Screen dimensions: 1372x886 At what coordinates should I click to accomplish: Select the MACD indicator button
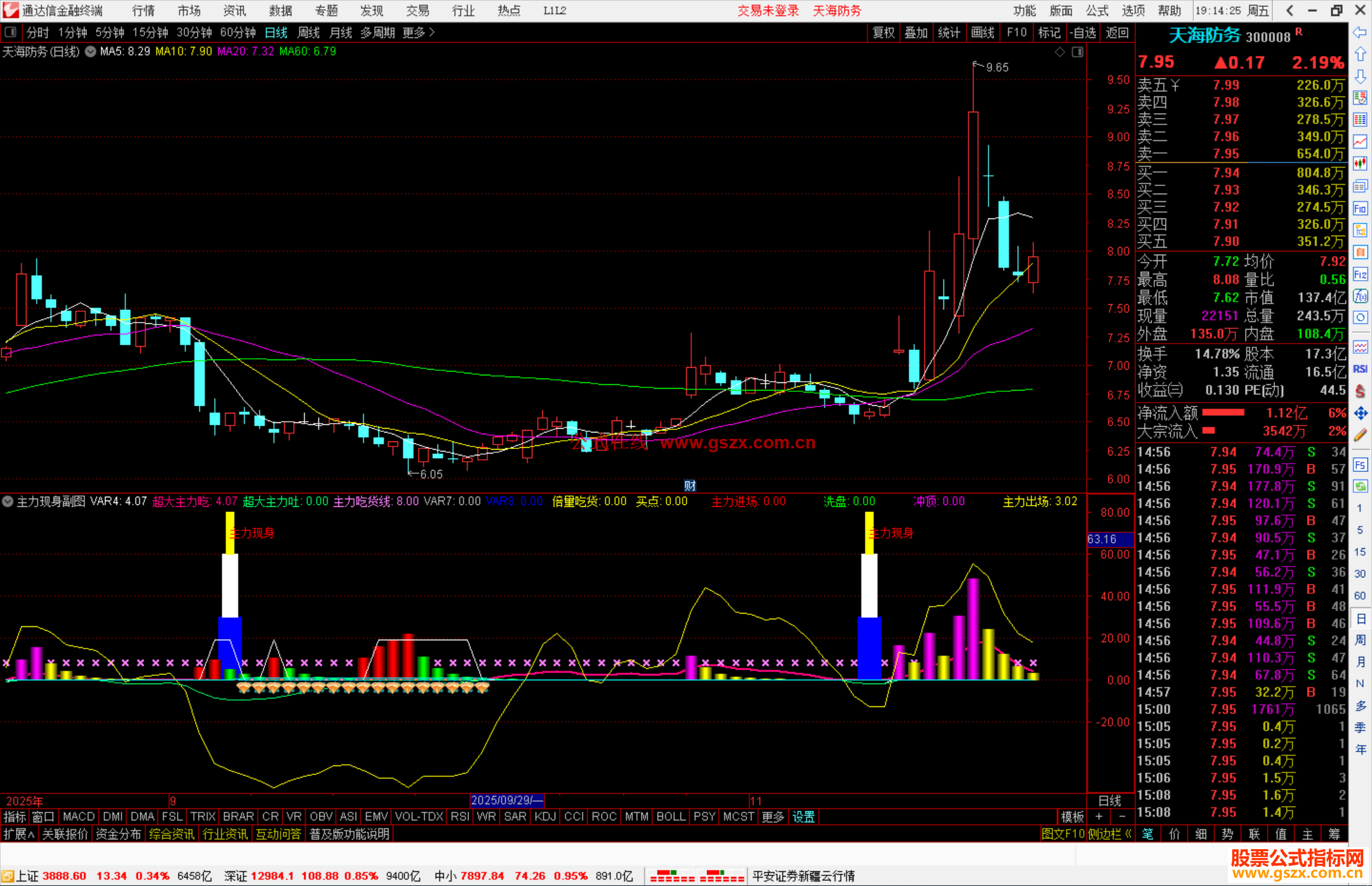(x=79, y=817)
